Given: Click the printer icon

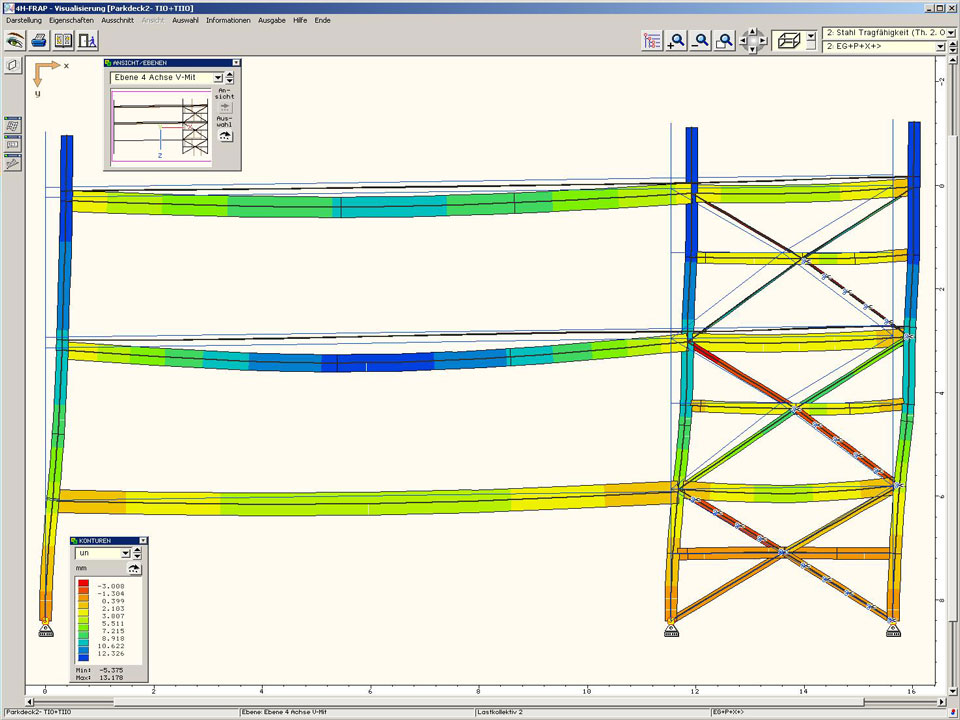Looking at the screenshot, I should [39, 41].
